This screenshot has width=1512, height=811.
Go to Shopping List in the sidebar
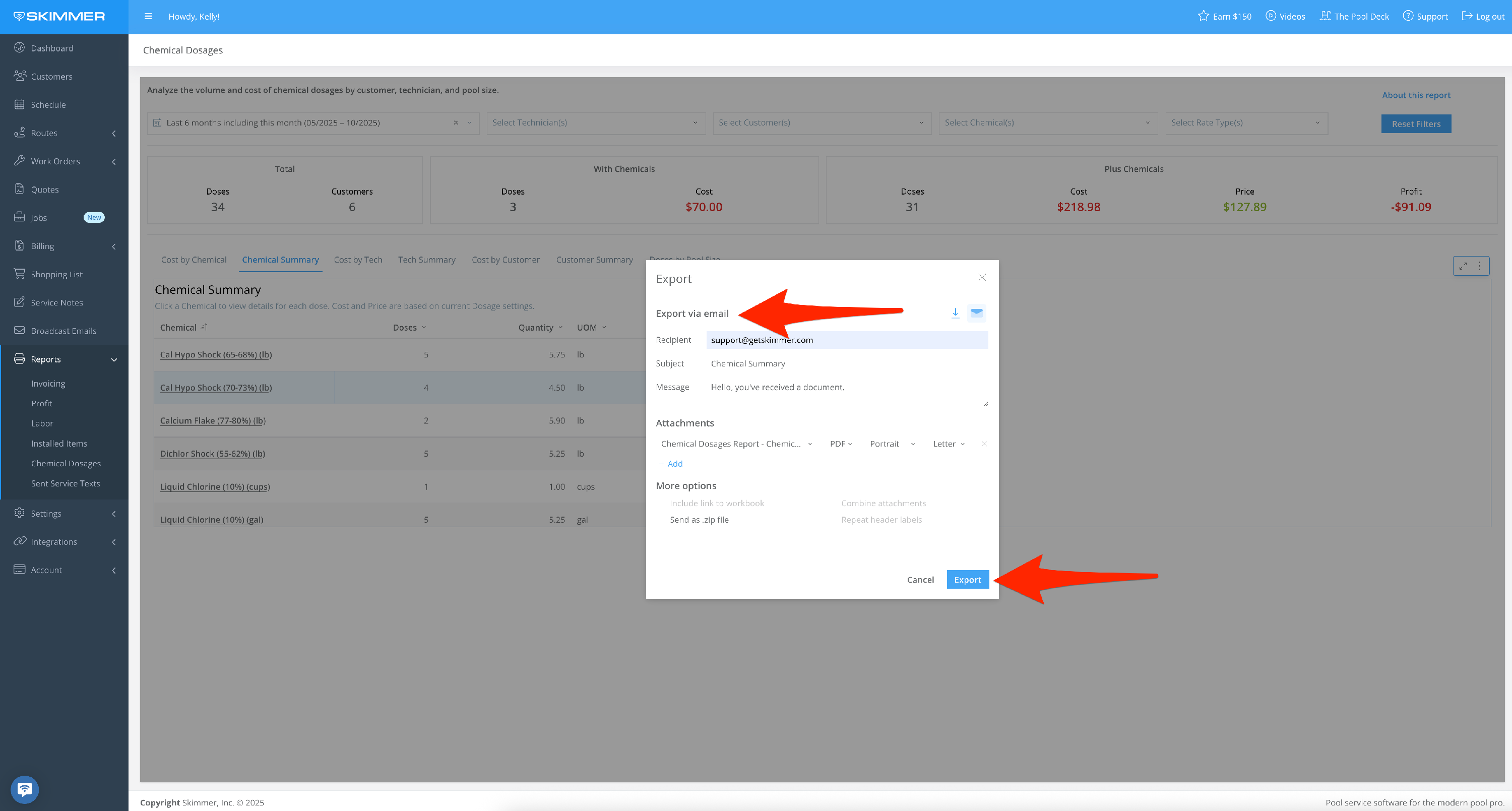coord(56,274)
